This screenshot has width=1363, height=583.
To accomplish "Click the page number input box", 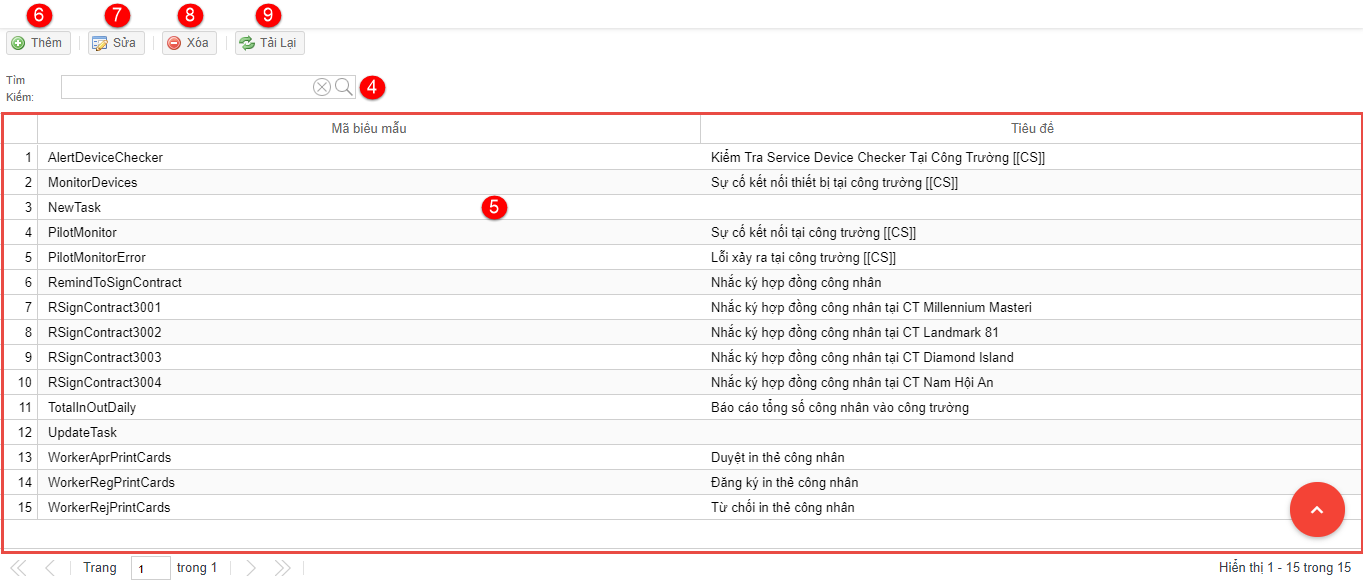I will coord(151,568).
